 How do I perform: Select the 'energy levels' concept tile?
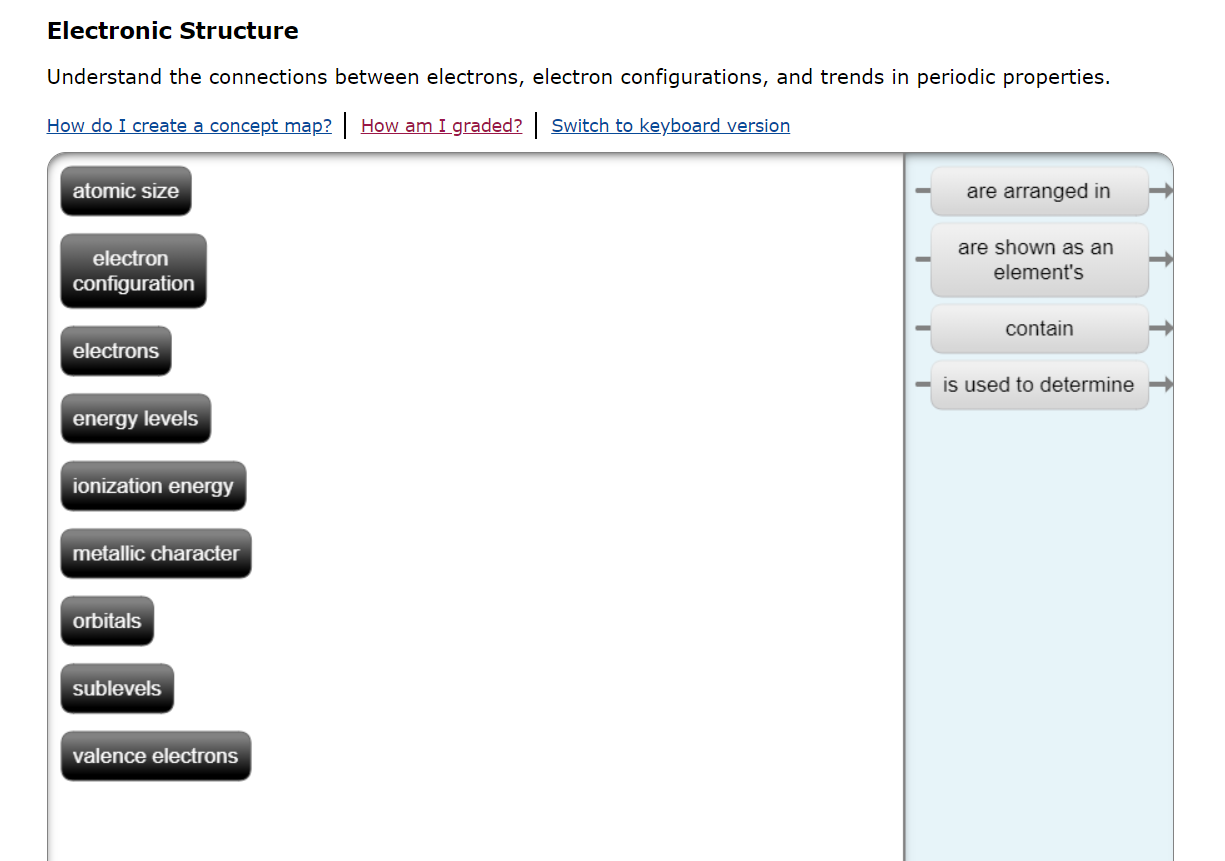click(x=135, y=418)
